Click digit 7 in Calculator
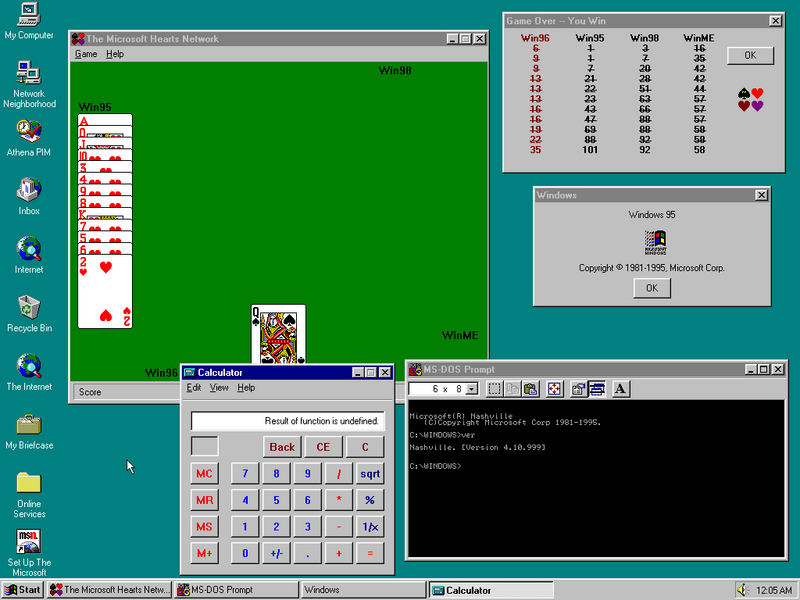 (x=245, y=473)
